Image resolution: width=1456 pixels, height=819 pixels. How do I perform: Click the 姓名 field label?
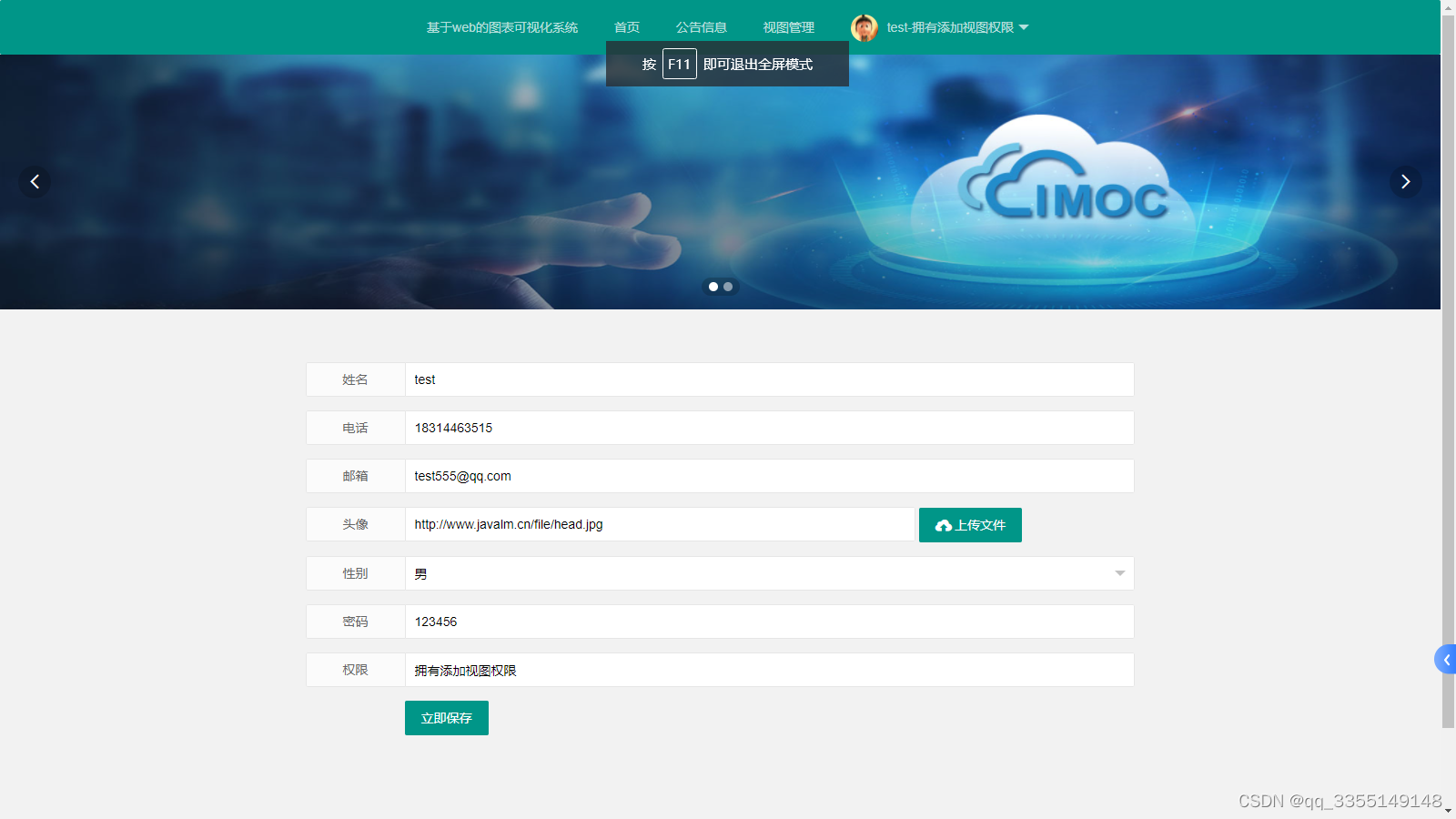[x=355, y=379]
